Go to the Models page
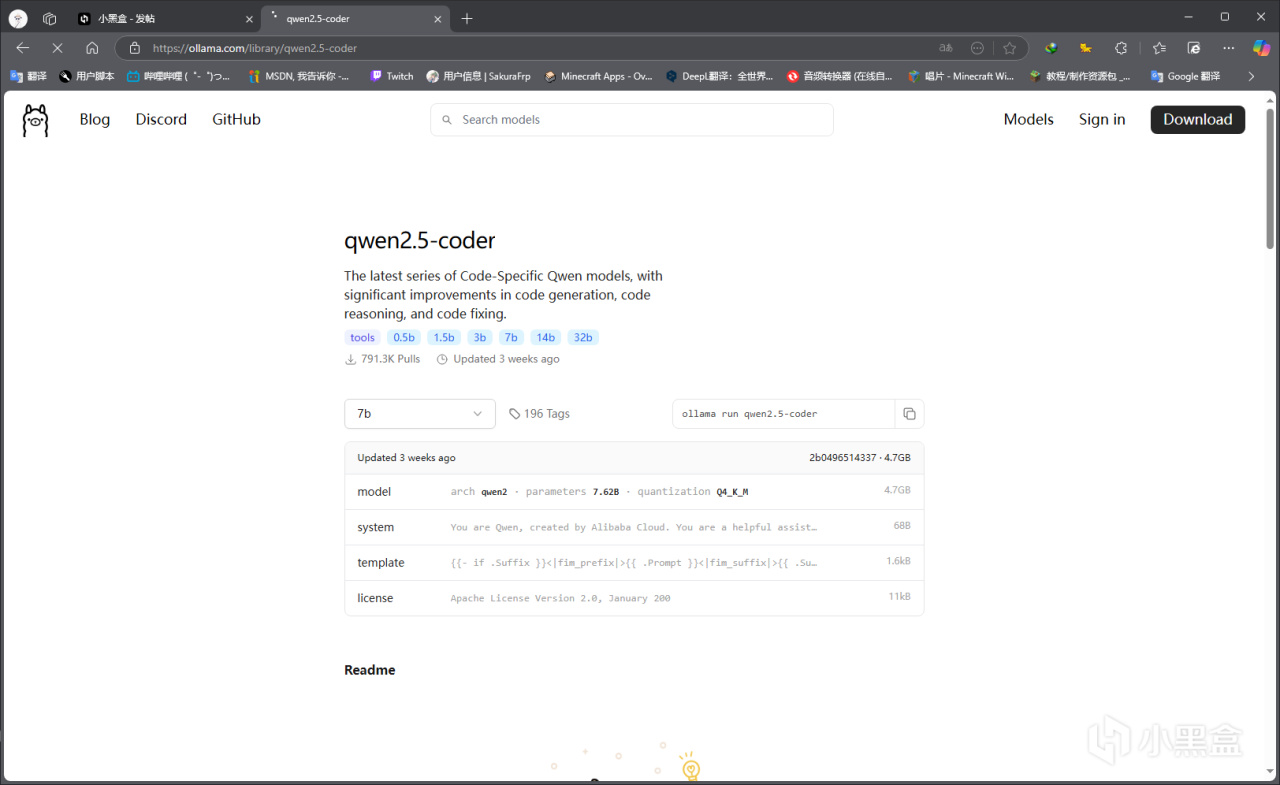Viewport: 1280px width, 785px height. point(1029,120)
